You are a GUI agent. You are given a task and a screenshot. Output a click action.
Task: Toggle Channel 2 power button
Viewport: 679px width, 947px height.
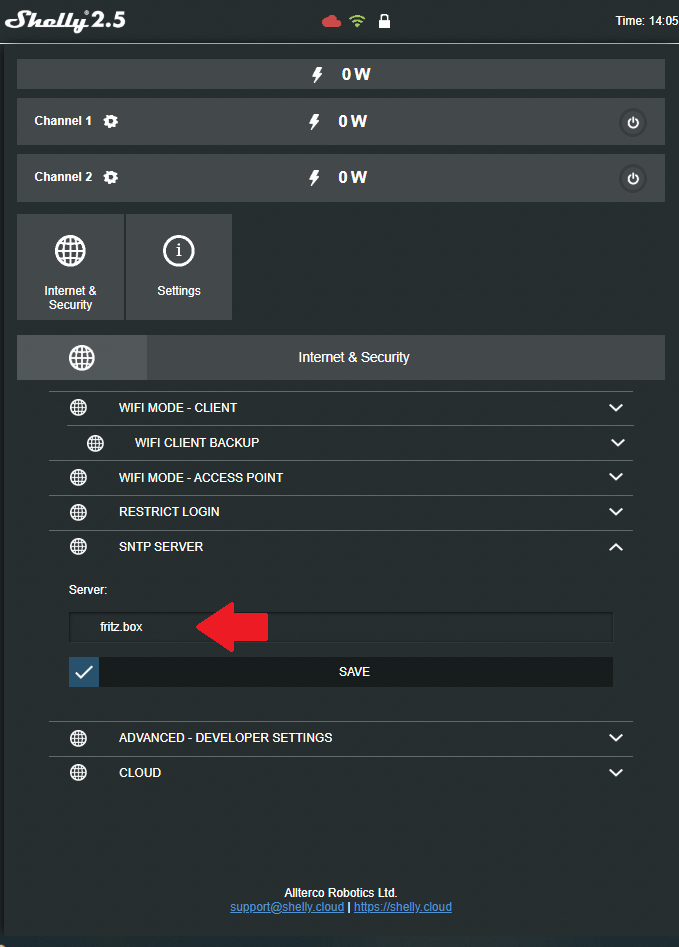[x=633, y=179]
